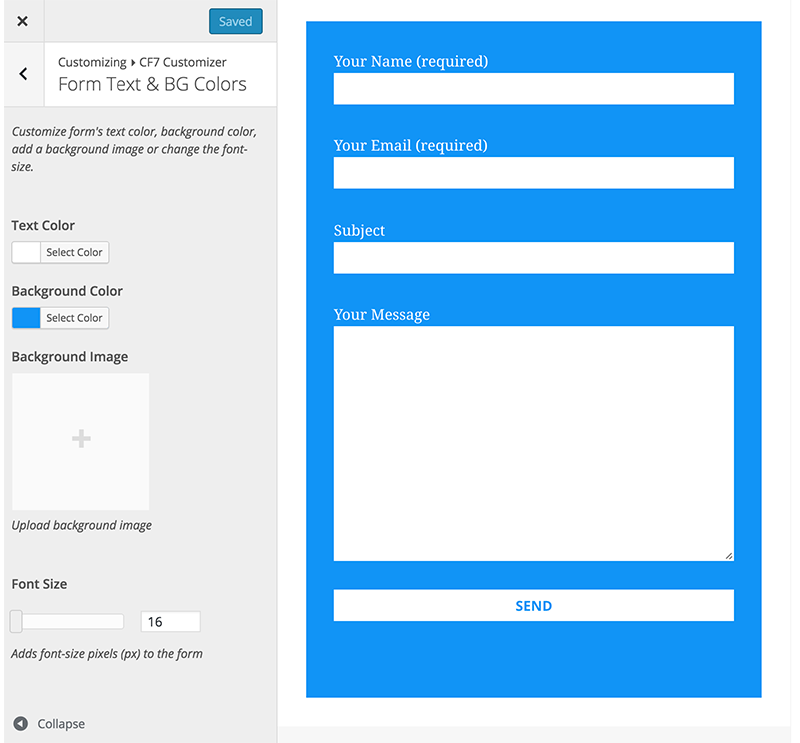Click the Saved button
800x743 pixels.
(236, 21)
